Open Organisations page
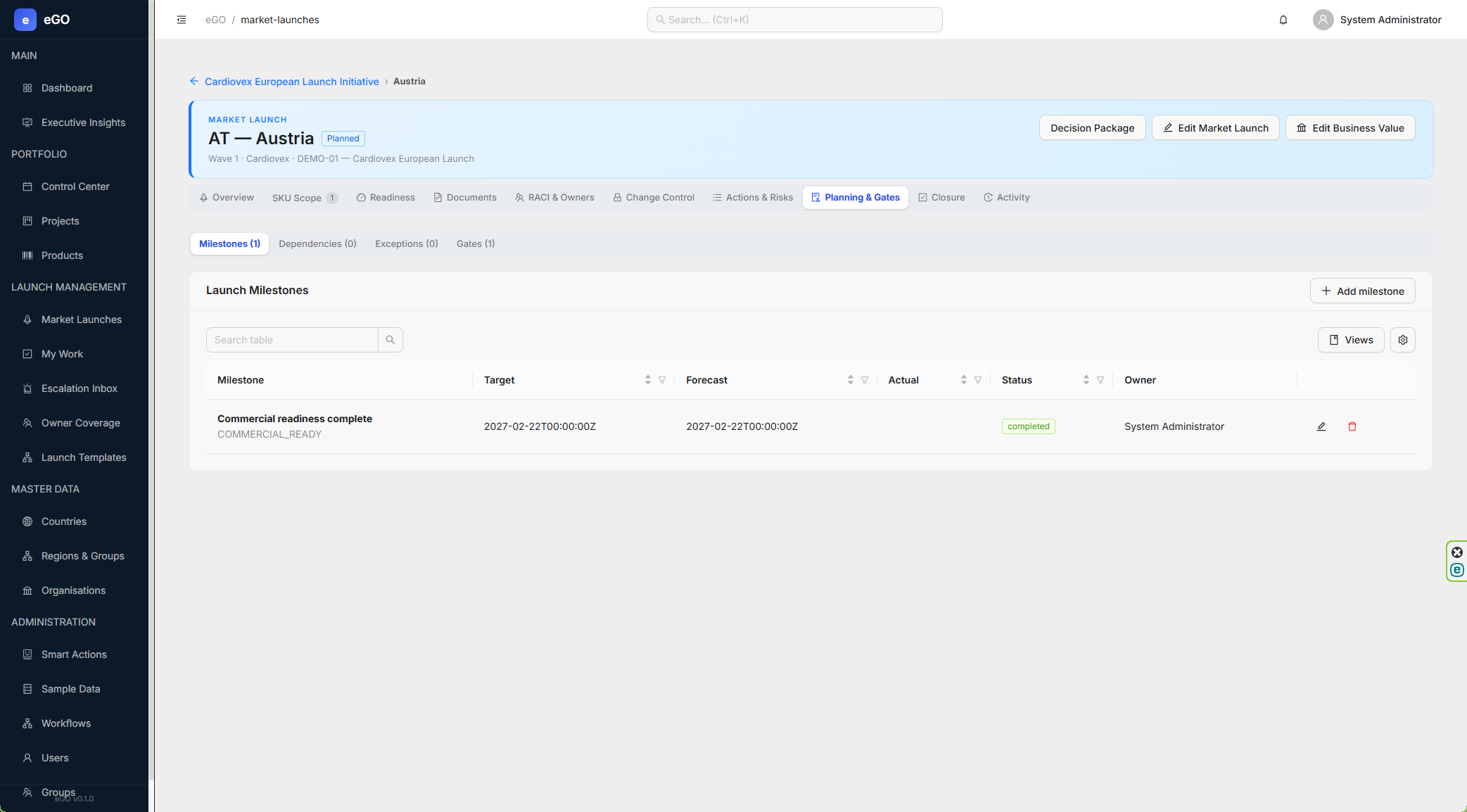The height and width of the screenshot is (812, 1467). click(75, 590)
